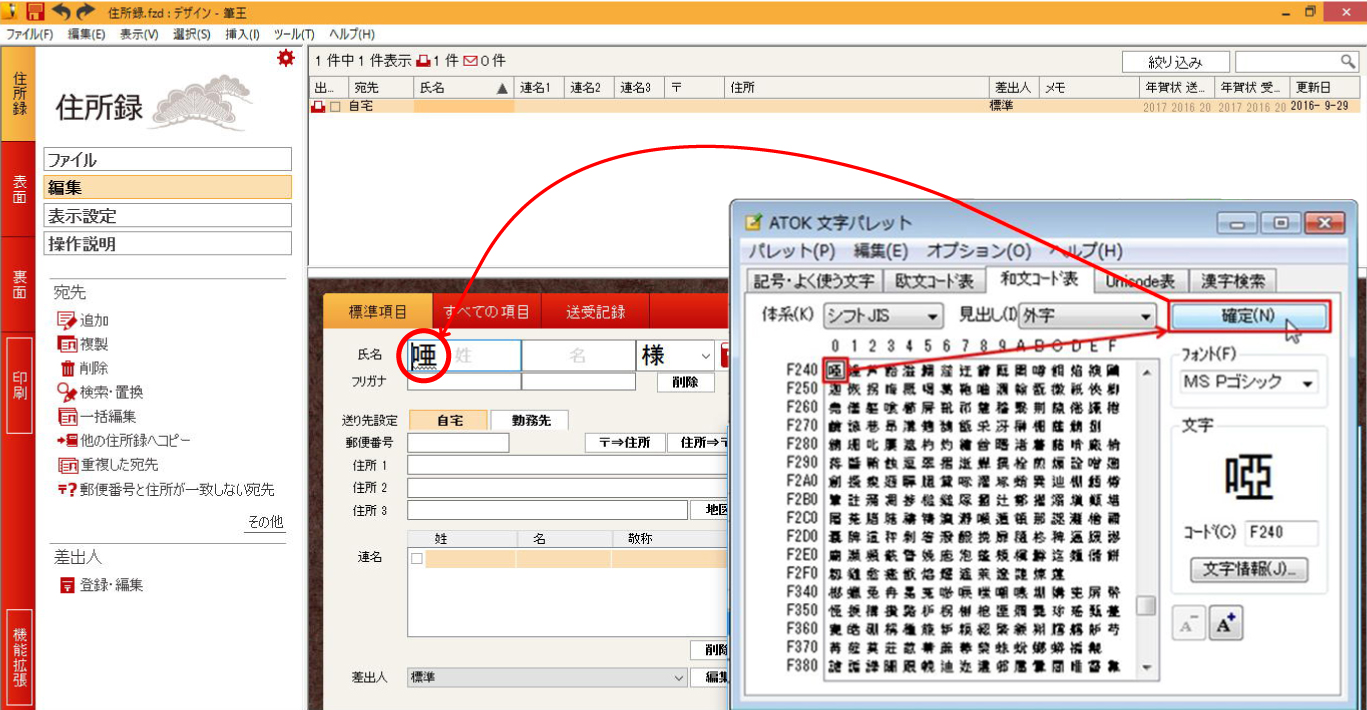Open 検索・置換 search and replace
Viewport: 1367px width, 710px height.
point(67,393)
